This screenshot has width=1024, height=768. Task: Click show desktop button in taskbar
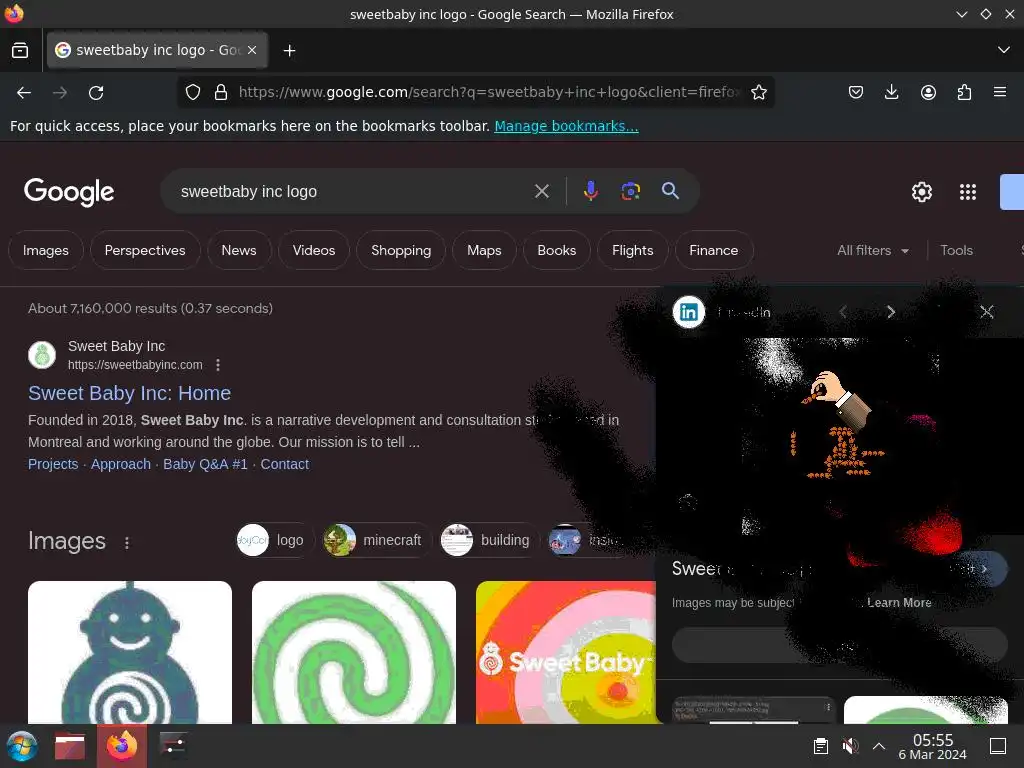click(x=998, y=746)
